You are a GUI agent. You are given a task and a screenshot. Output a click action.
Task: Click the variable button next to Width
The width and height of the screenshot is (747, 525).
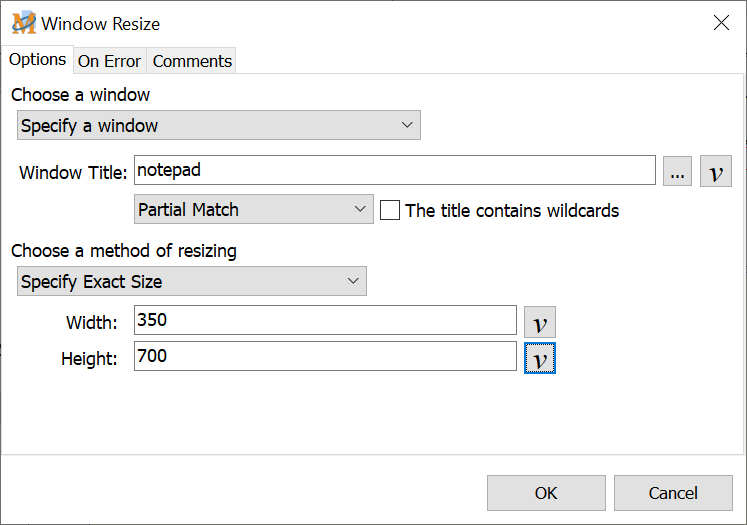click(x=539, y=323)
